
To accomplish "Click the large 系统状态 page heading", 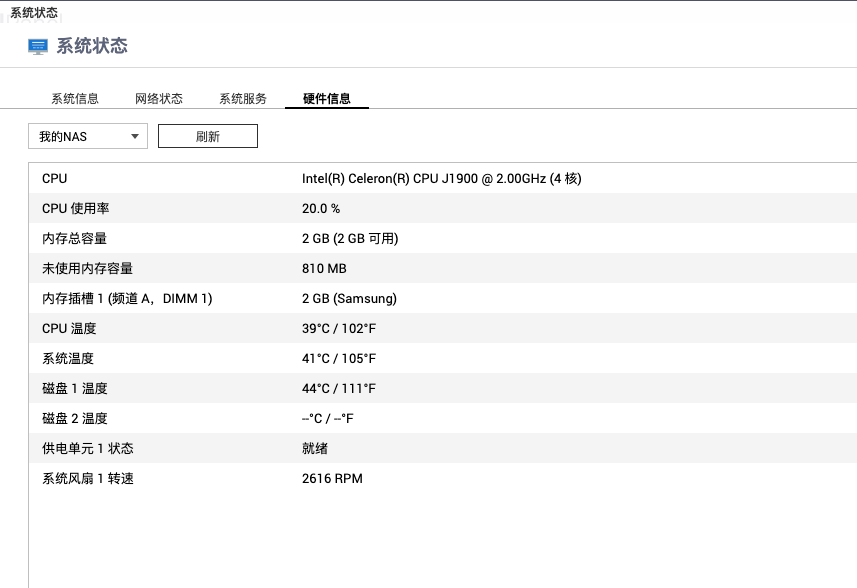I will tap(92, 46).
